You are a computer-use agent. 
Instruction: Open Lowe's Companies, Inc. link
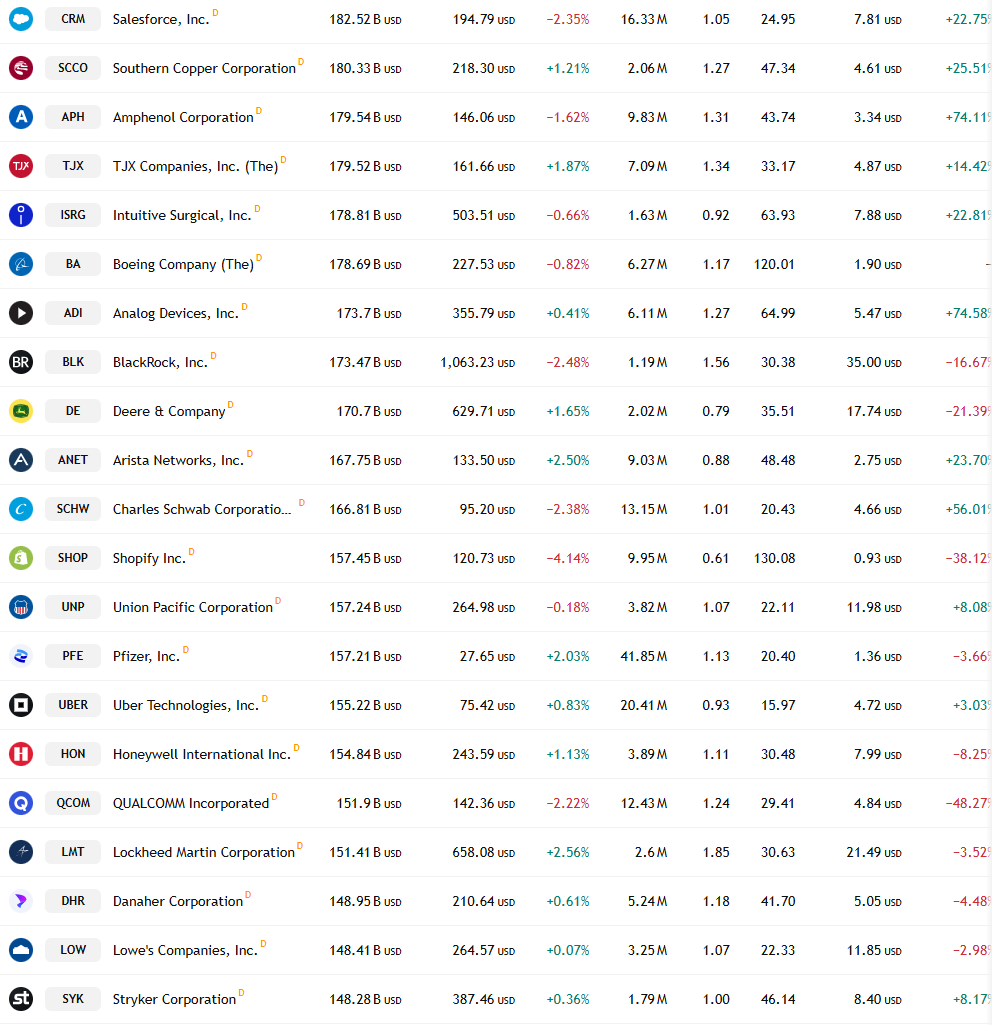(185, 950)
